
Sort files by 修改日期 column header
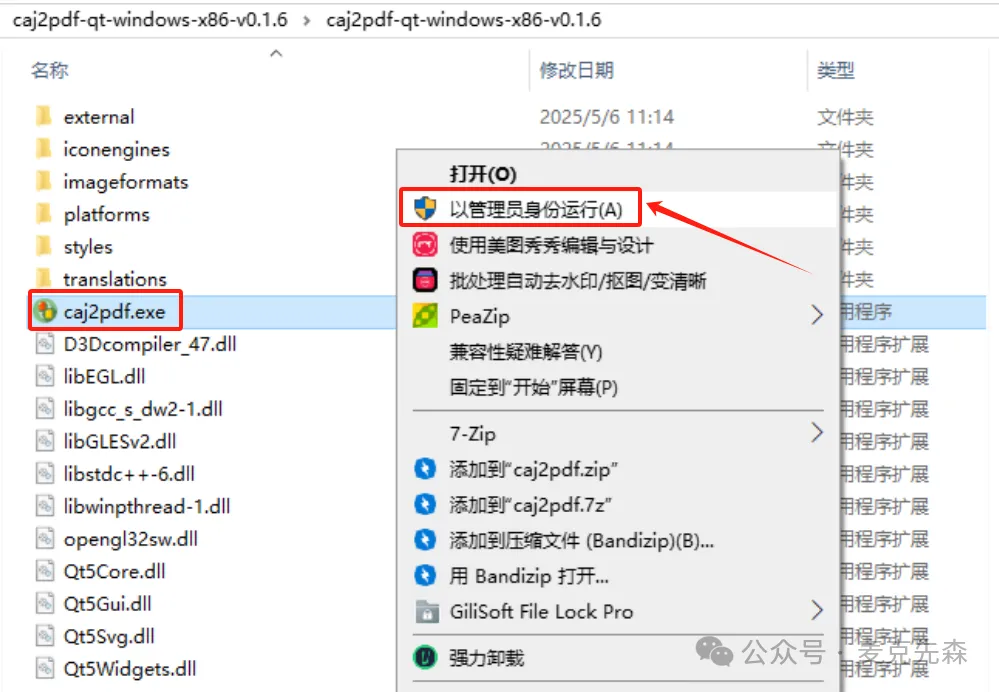tap(577, 70)
